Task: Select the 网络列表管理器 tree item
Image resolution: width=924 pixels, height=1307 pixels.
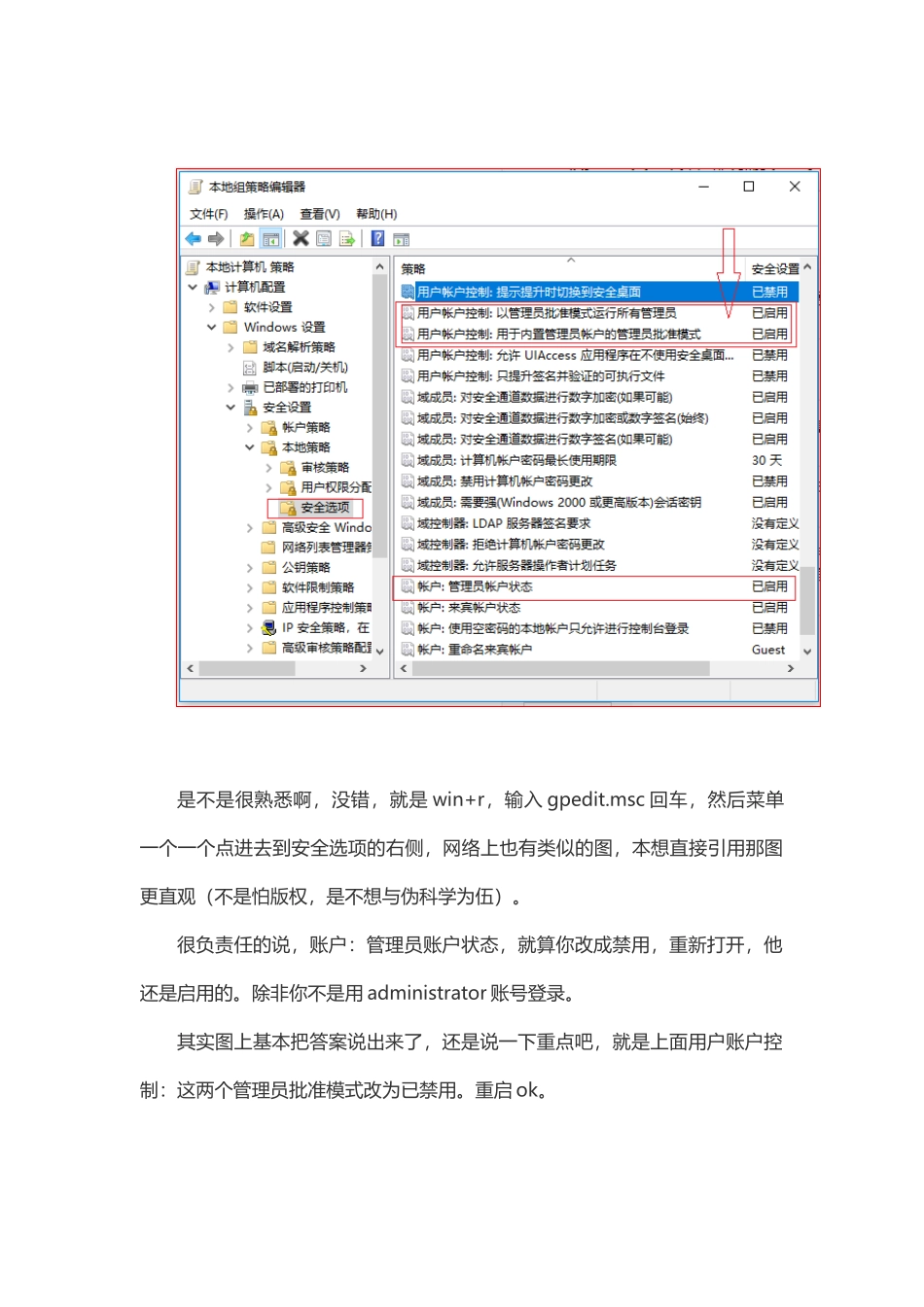Action: tap(327, 548)
